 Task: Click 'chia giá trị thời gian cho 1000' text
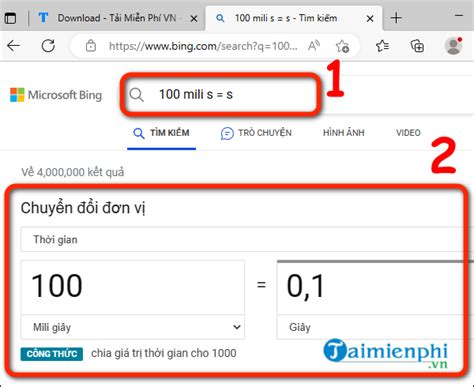tap(164, 353)
